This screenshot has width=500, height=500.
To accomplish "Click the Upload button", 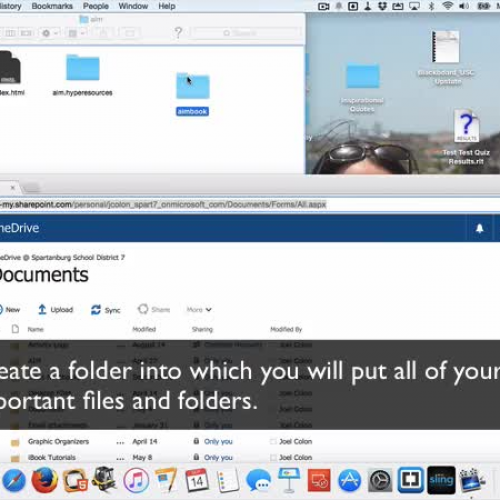I will tap(55, 310).
